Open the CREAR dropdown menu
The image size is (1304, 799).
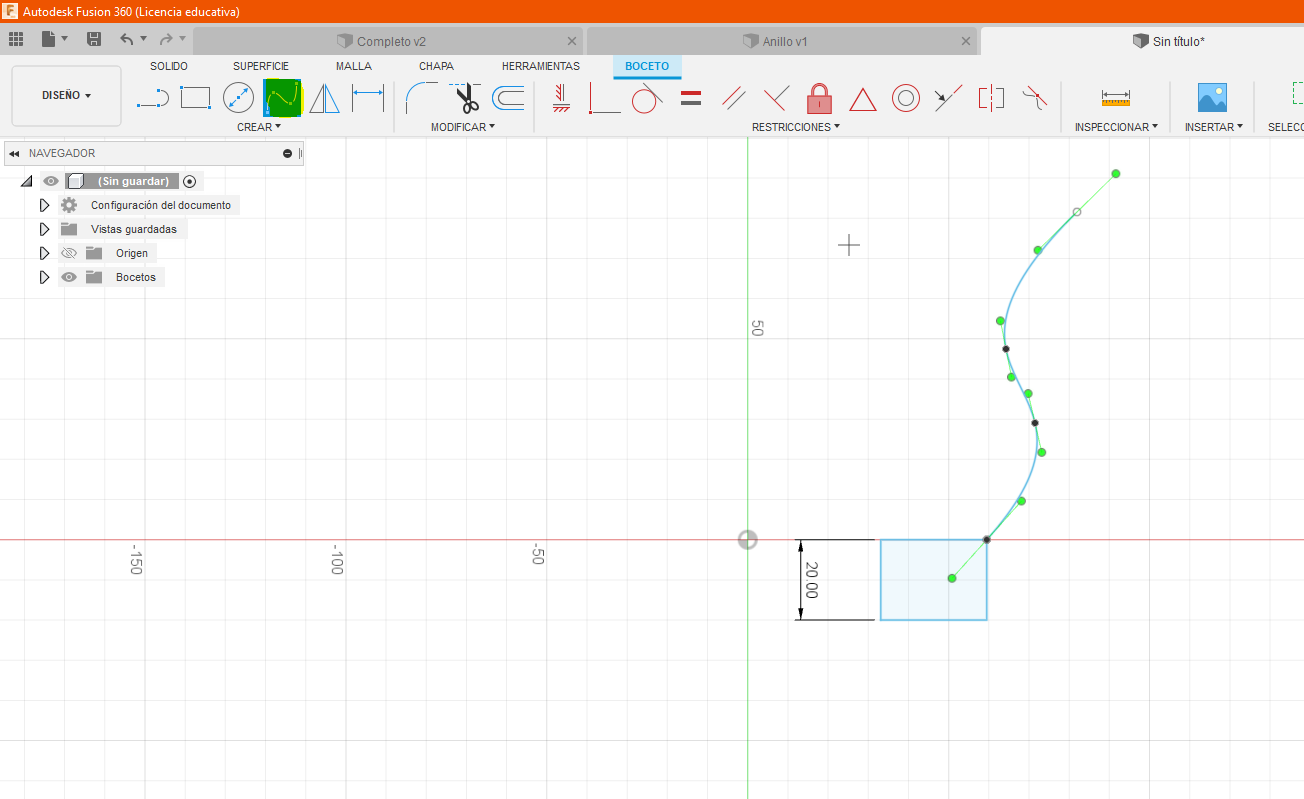coord(259,127)
